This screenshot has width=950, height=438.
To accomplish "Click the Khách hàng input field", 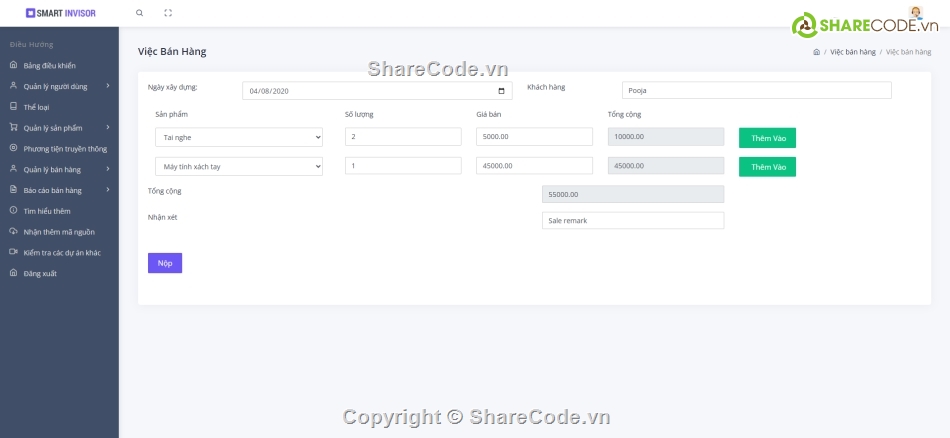I will click(756, 90).
